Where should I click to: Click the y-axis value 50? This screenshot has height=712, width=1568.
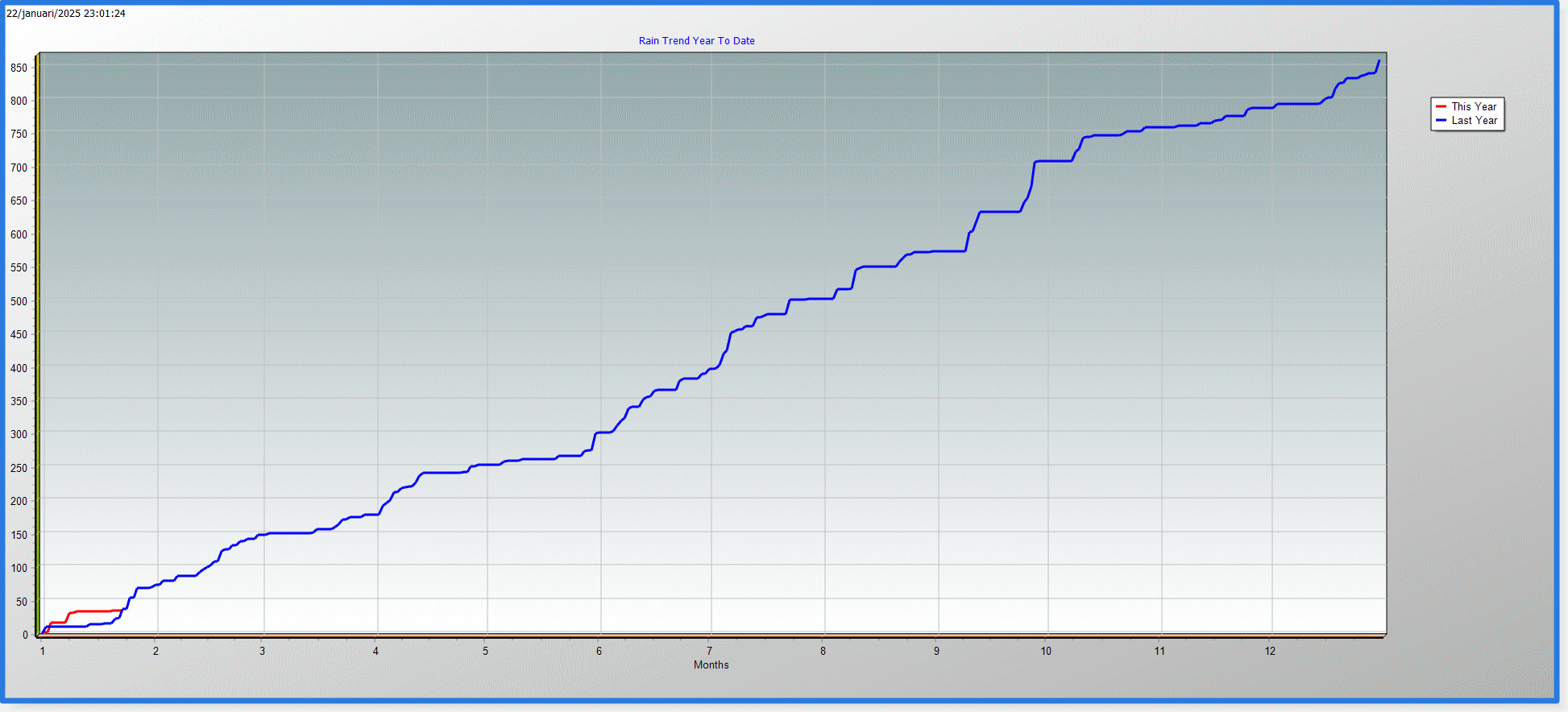point(22,602)
